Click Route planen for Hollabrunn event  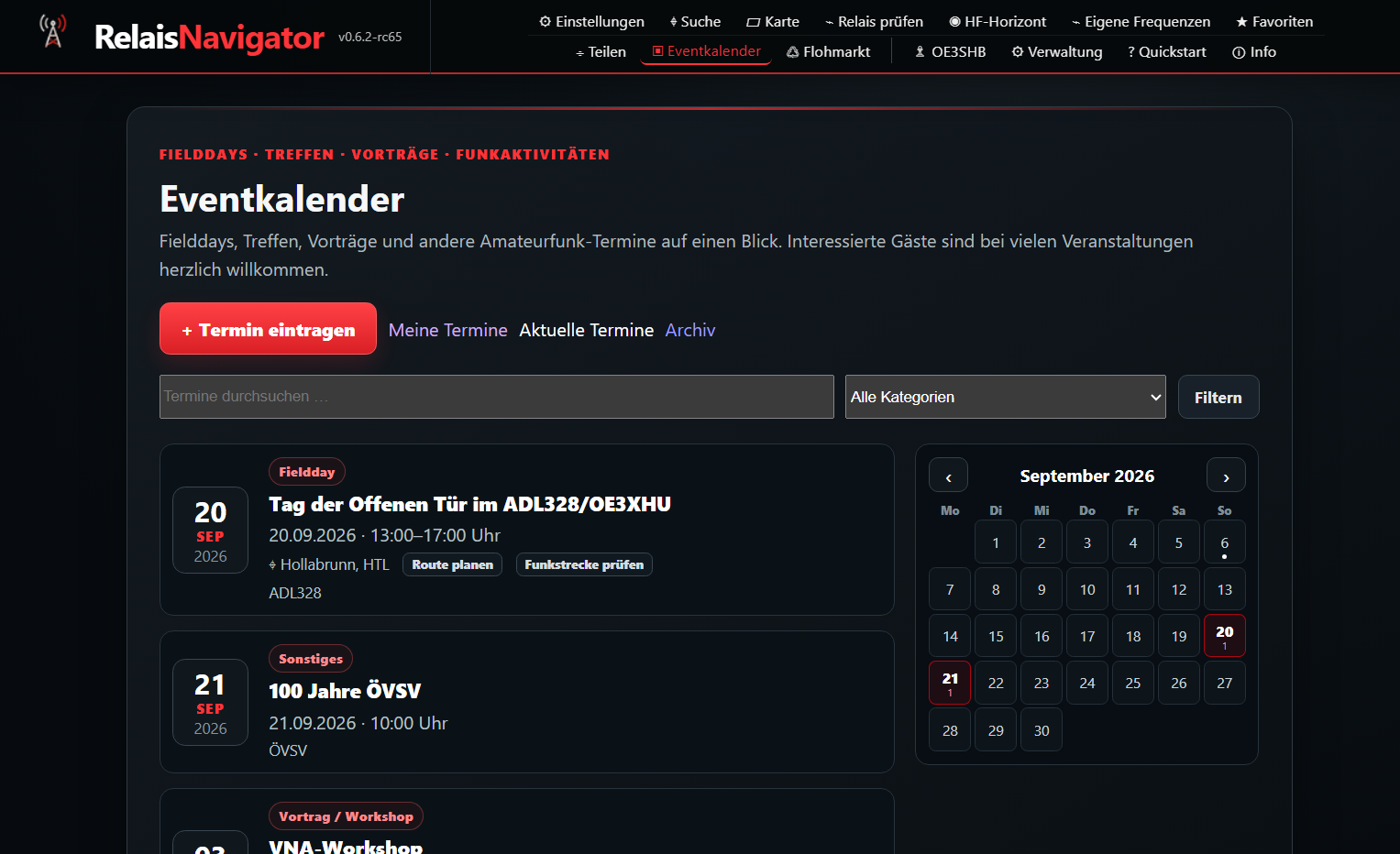pos(452,564)
